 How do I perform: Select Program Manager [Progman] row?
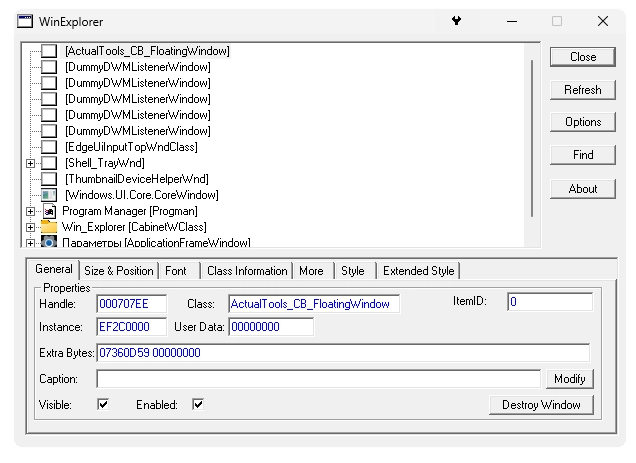[130, 211]
